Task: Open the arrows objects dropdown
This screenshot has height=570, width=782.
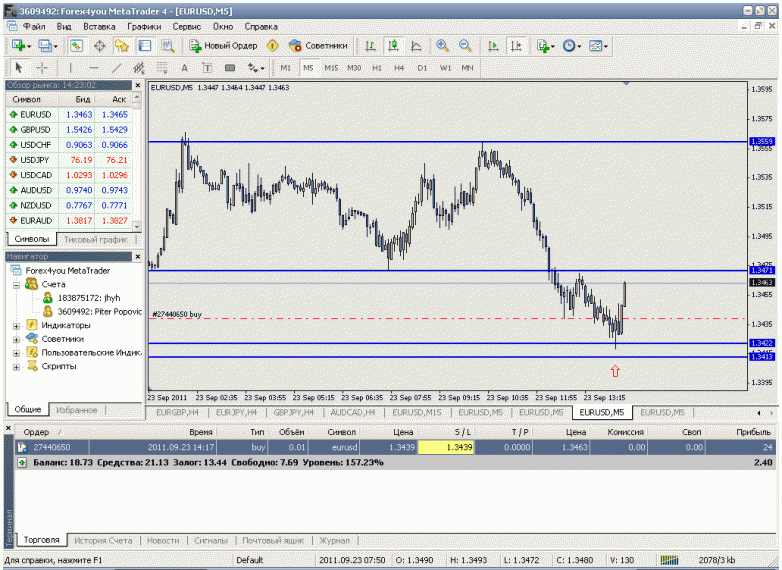Action: pos(262,68)
